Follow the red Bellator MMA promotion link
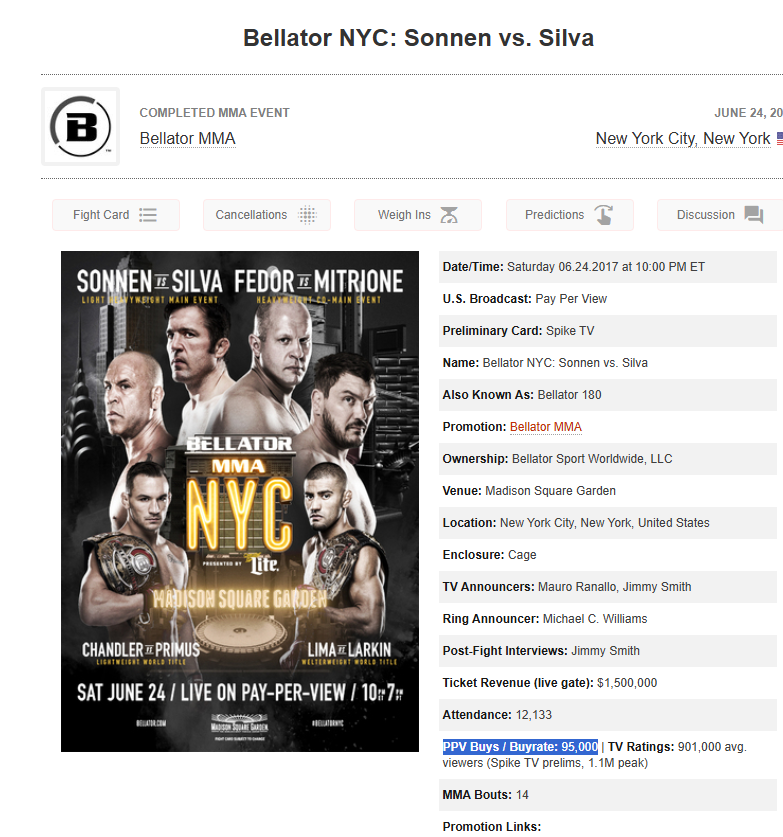The image size is (783, 837). (545, 427)
